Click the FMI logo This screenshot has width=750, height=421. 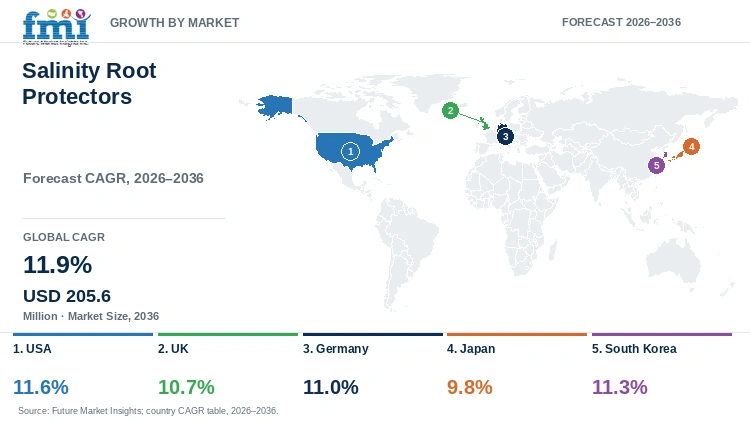tap(56, 27)
